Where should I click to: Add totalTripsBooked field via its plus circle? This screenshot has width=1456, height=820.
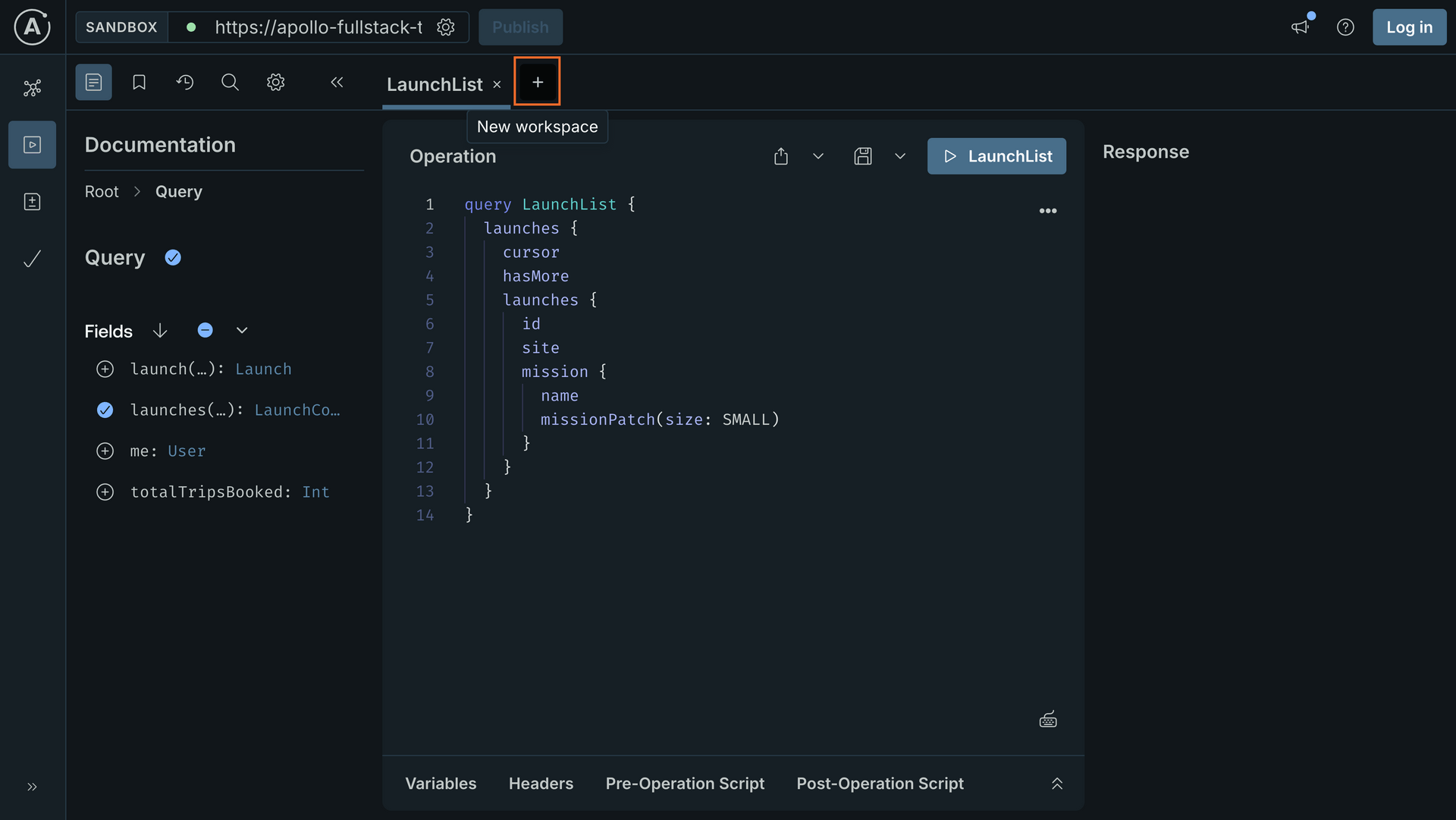[105, 492]
